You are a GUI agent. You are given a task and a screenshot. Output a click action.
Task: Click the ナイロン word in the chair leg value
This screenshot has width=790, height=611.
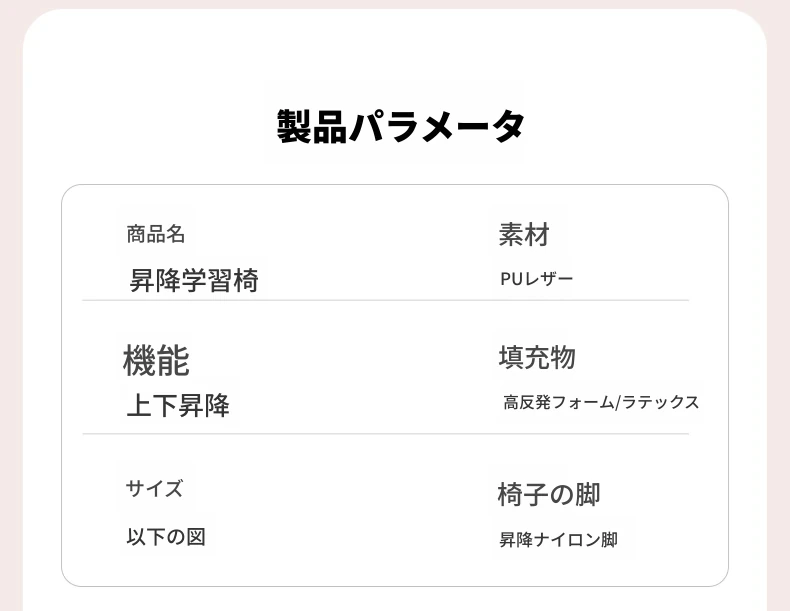click(567, 540)
